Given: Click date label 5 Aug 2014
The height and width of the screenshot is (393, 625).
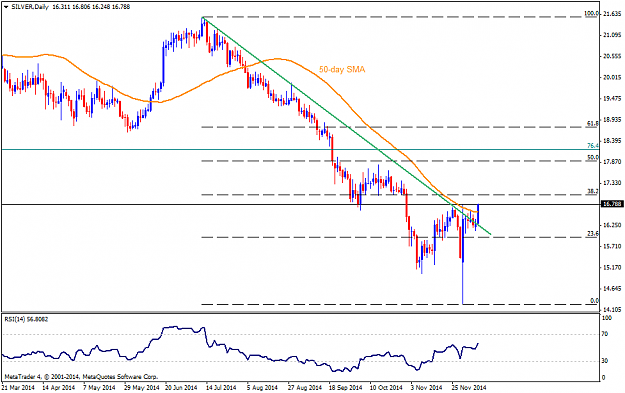Looking at the screenshot, I should (x=262, y=387).
